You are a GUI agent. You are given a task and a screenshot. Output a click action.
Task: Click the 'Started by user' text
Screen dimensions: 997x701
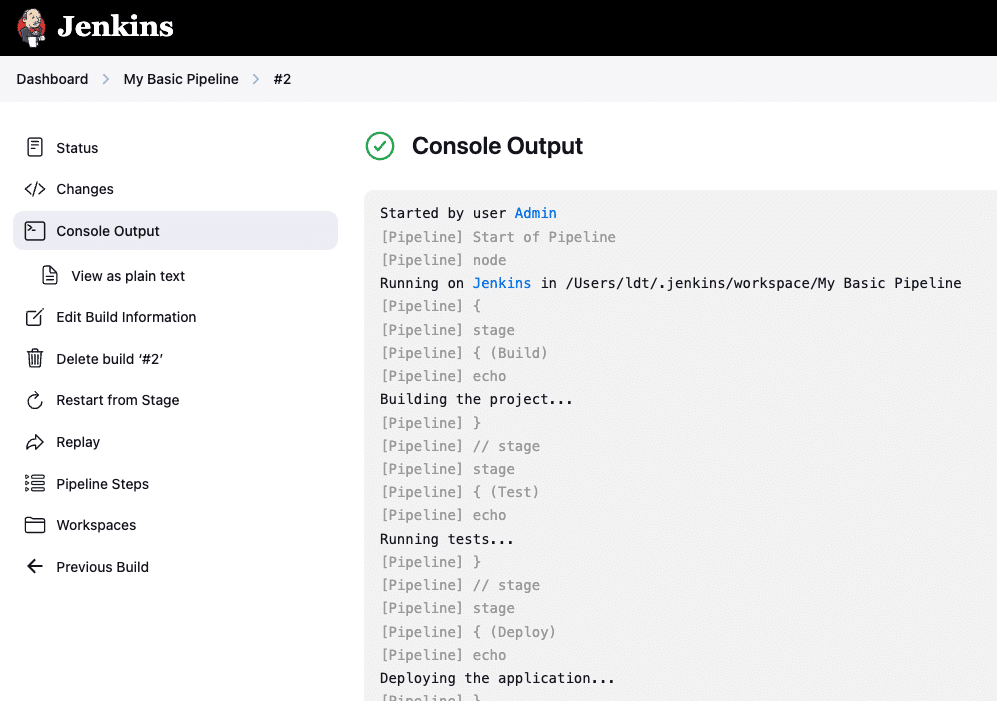(443, 213)
